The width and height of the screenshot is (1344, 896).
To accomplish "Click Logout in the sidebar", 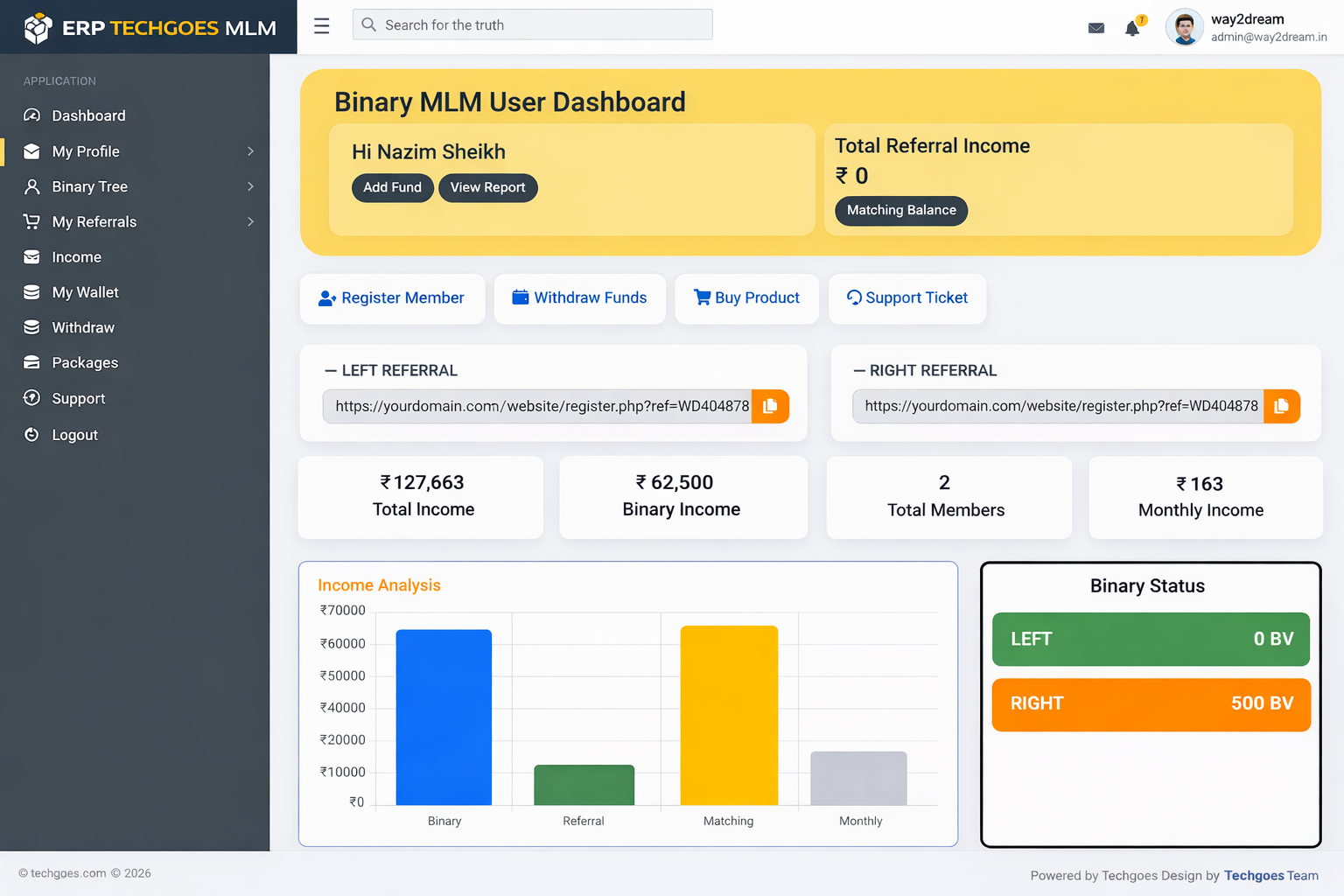I will pos(74,435).
